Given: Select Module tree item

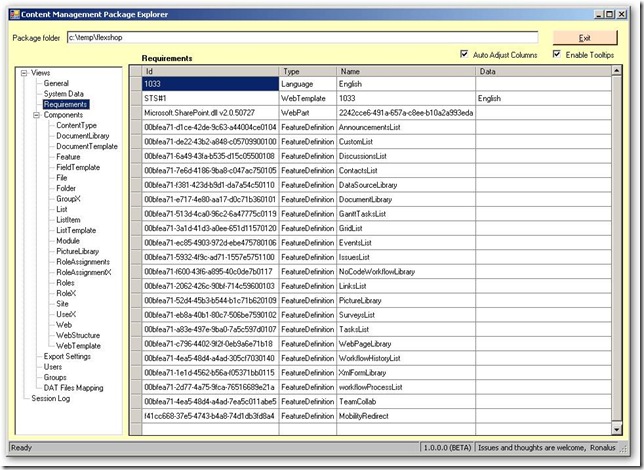Looking at the screenshot, I should coord(68,241).
